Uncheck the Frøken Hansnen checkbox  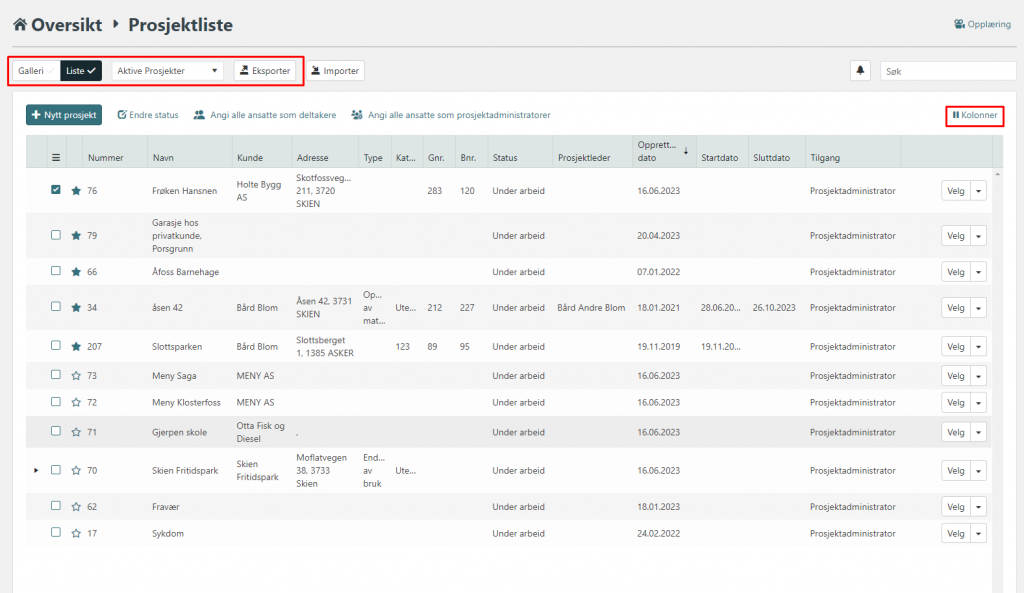pos(56,190)
